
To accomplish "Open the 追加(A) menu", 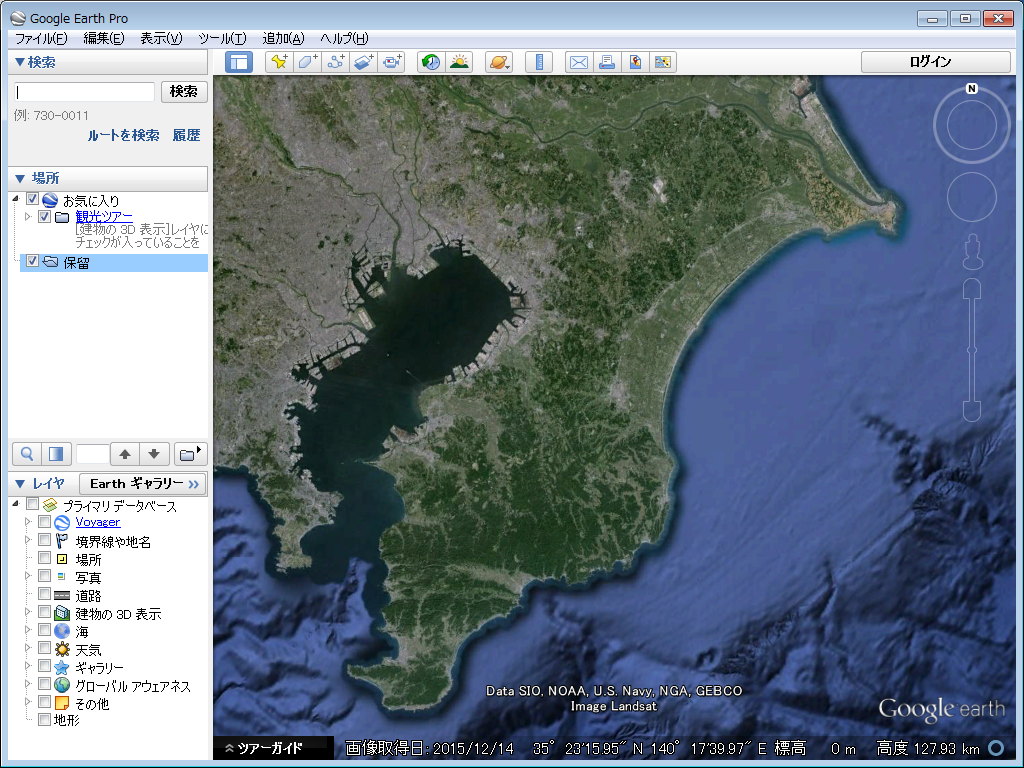I will tap(283, 39).
